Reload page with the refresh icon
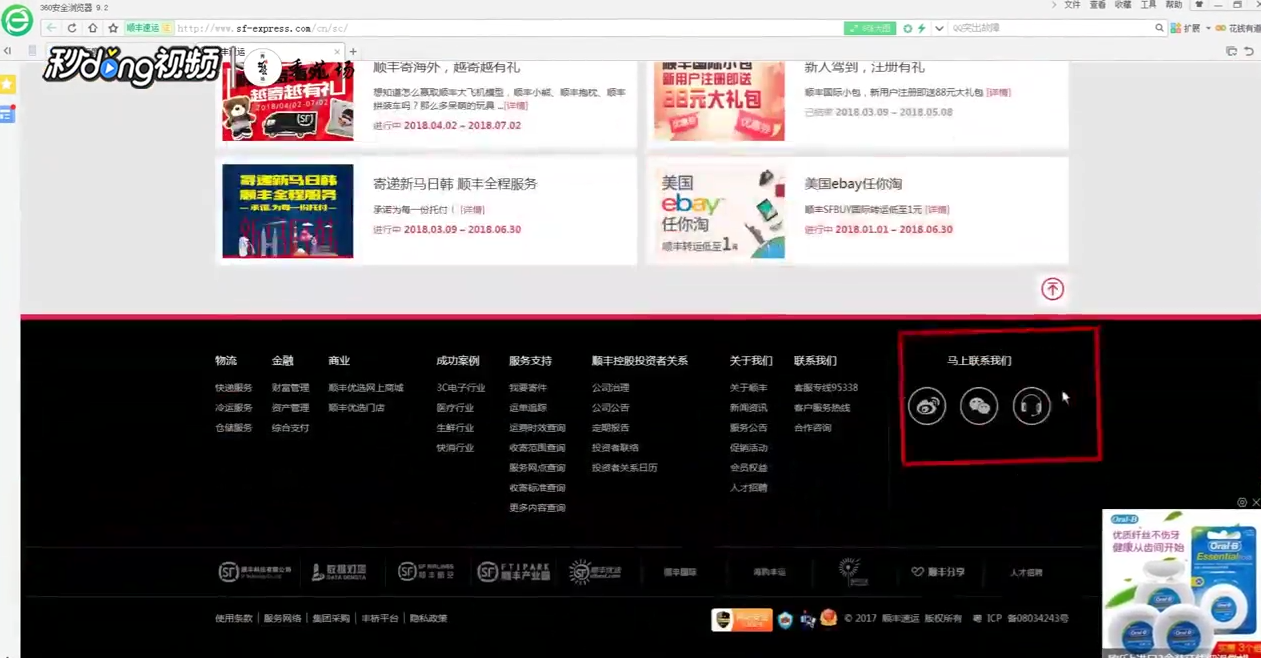This screenshot has height=658, width=1261. pos(72,28)
